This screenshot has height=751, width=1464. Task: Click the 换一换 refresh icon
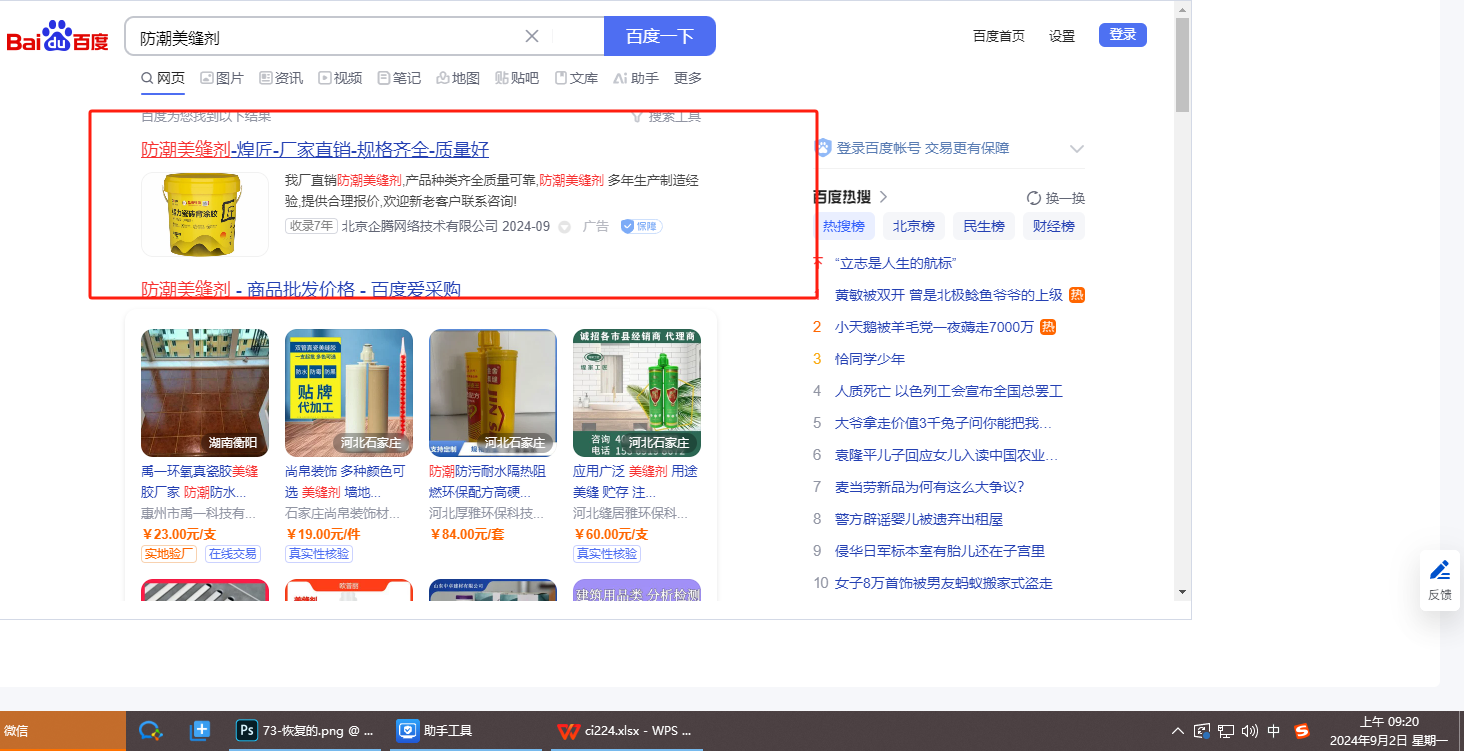click(1034, 198)
